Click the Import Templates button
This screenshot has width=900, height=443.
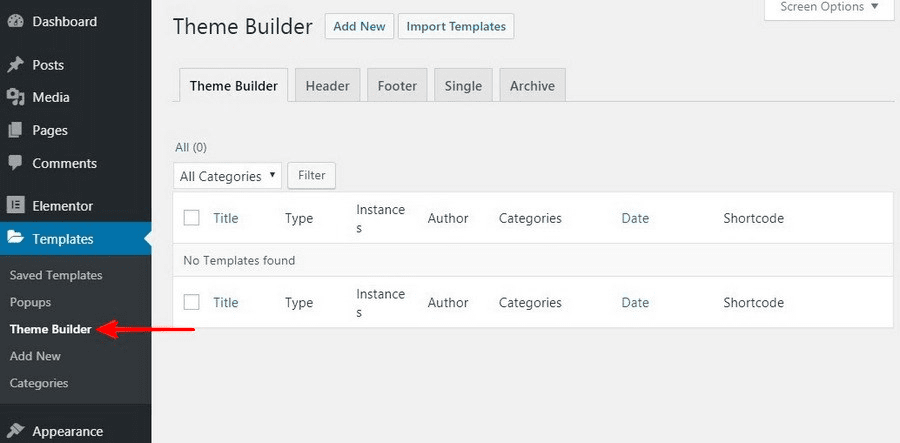click(456, 26)
